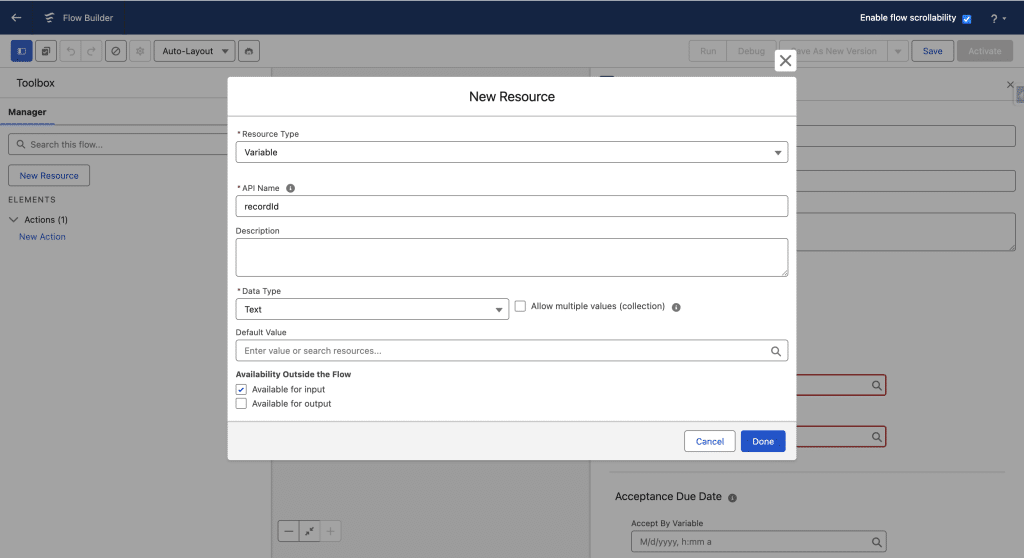Click the Cancel button
The width and height of the screenshot is (1024, 558).
[x=709, y=441]
